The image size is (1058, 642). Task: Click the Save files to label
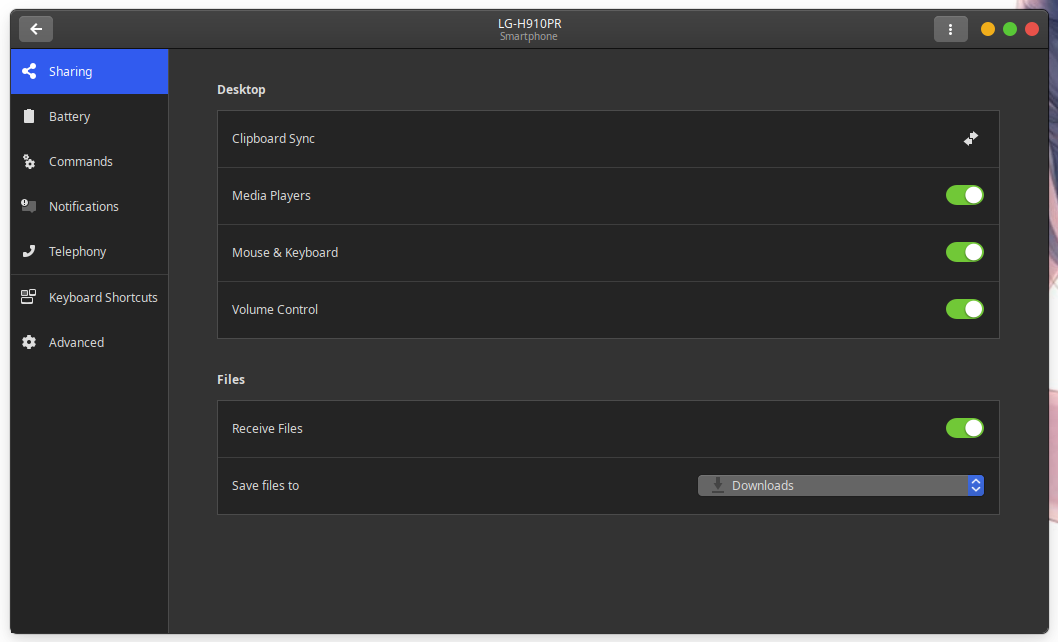[x=265, y=485]
